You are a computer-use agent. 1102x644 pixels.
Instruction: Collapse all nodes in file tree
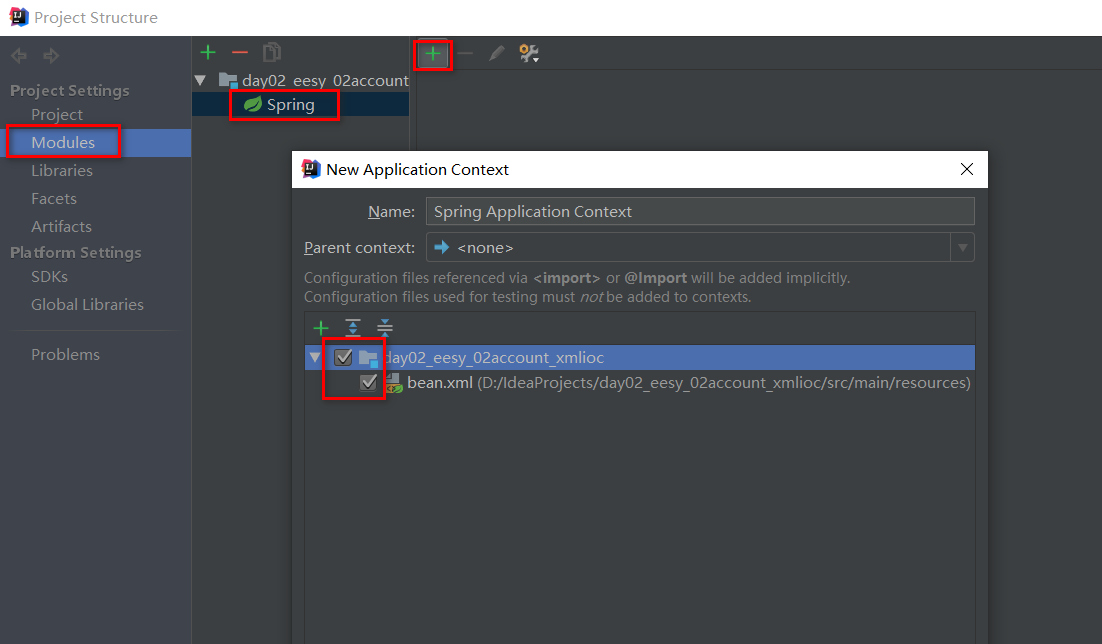point(384,328)
